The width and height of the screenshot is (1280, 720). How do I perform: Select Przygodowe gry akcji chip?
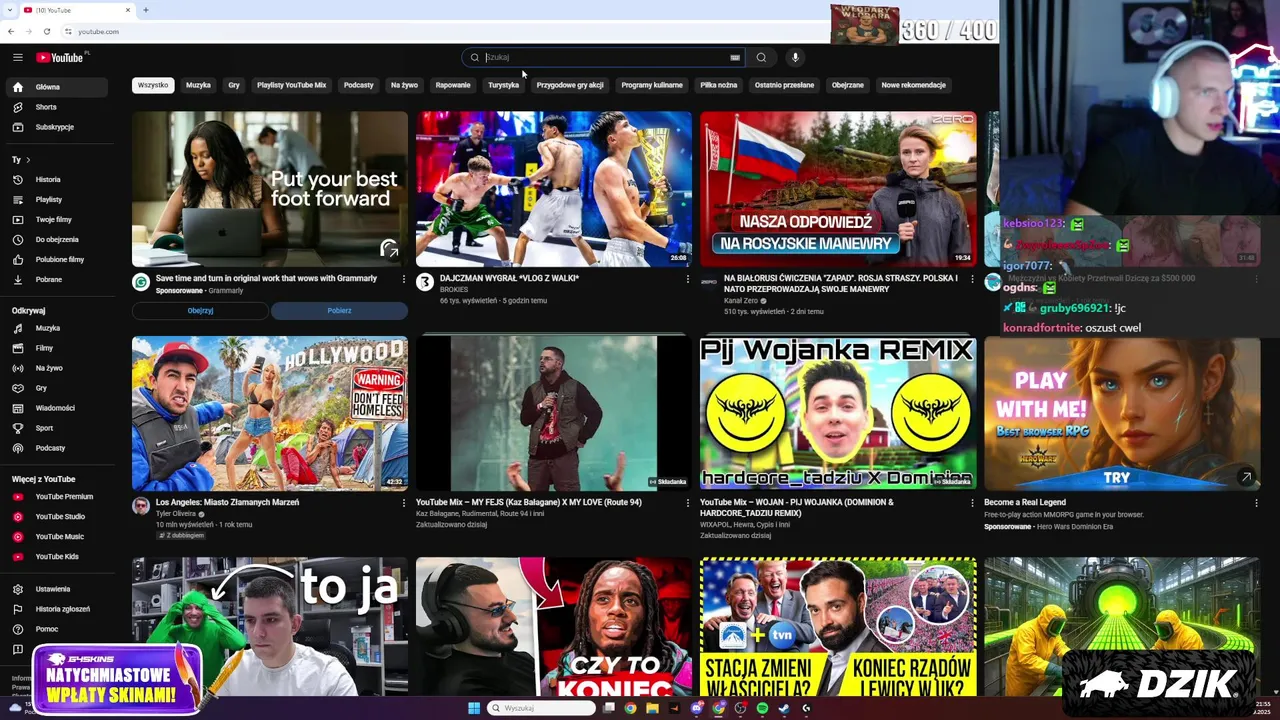[570, 85]
